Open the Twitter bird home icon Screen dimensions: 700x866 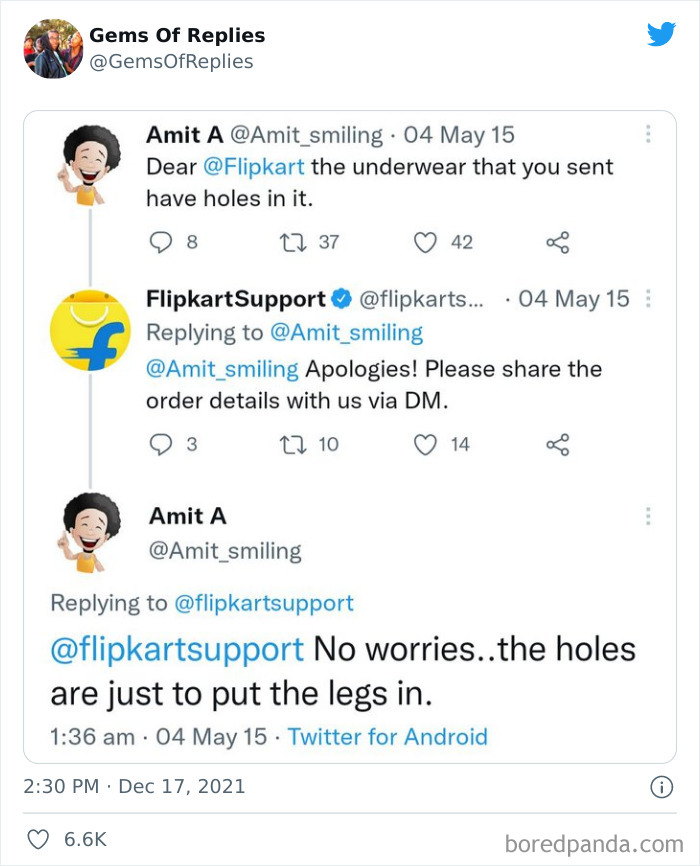click(662, 35)
